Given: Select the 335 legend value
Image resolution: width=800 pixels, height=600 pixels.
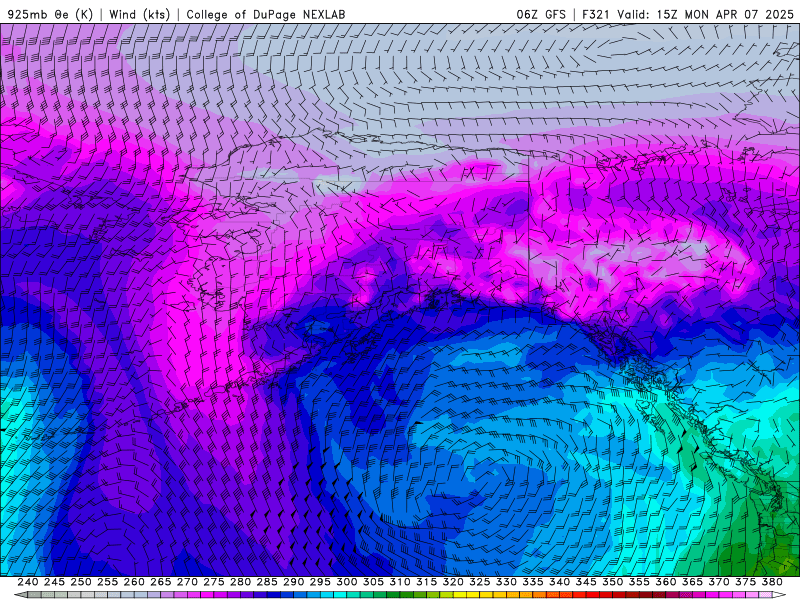Looking at the screenshot, I should [533, 582].
